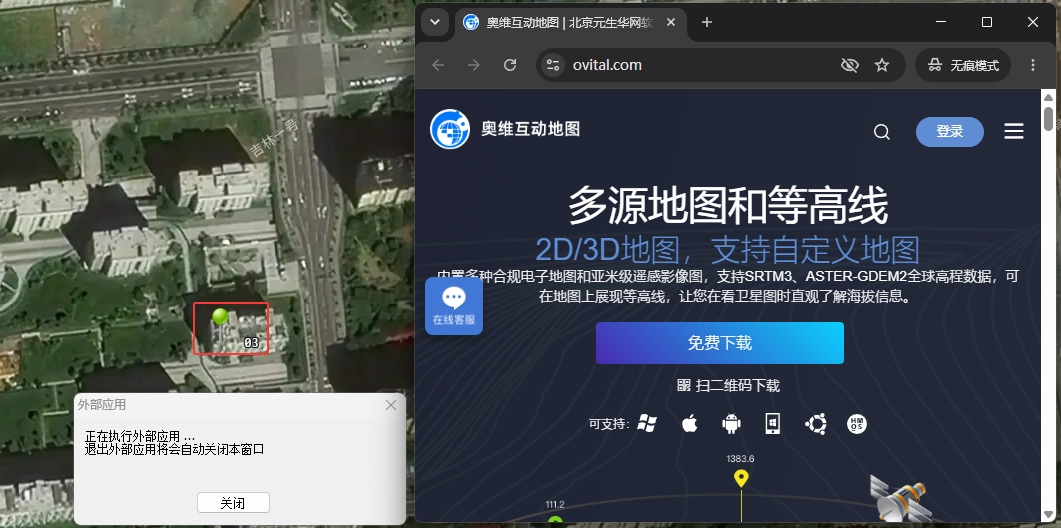Select the Apple platform icon

[689, 424]
